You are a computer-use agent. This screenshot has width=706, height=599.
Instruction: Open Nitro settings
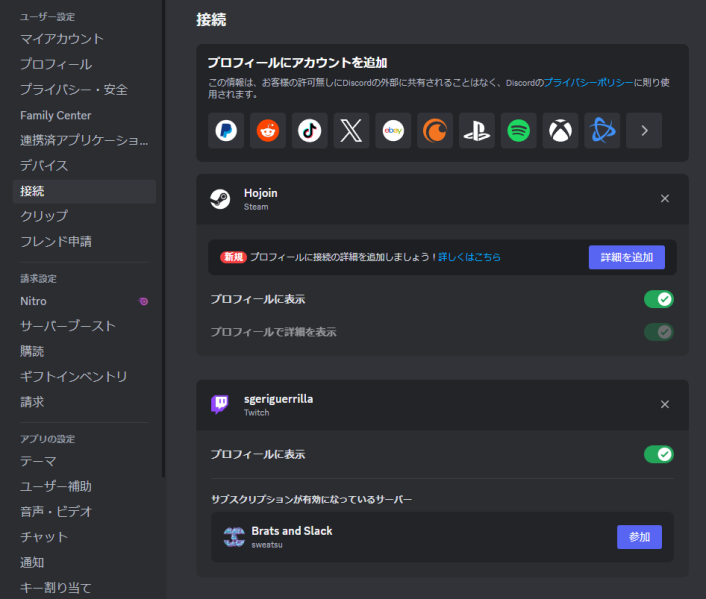[84, 301]
